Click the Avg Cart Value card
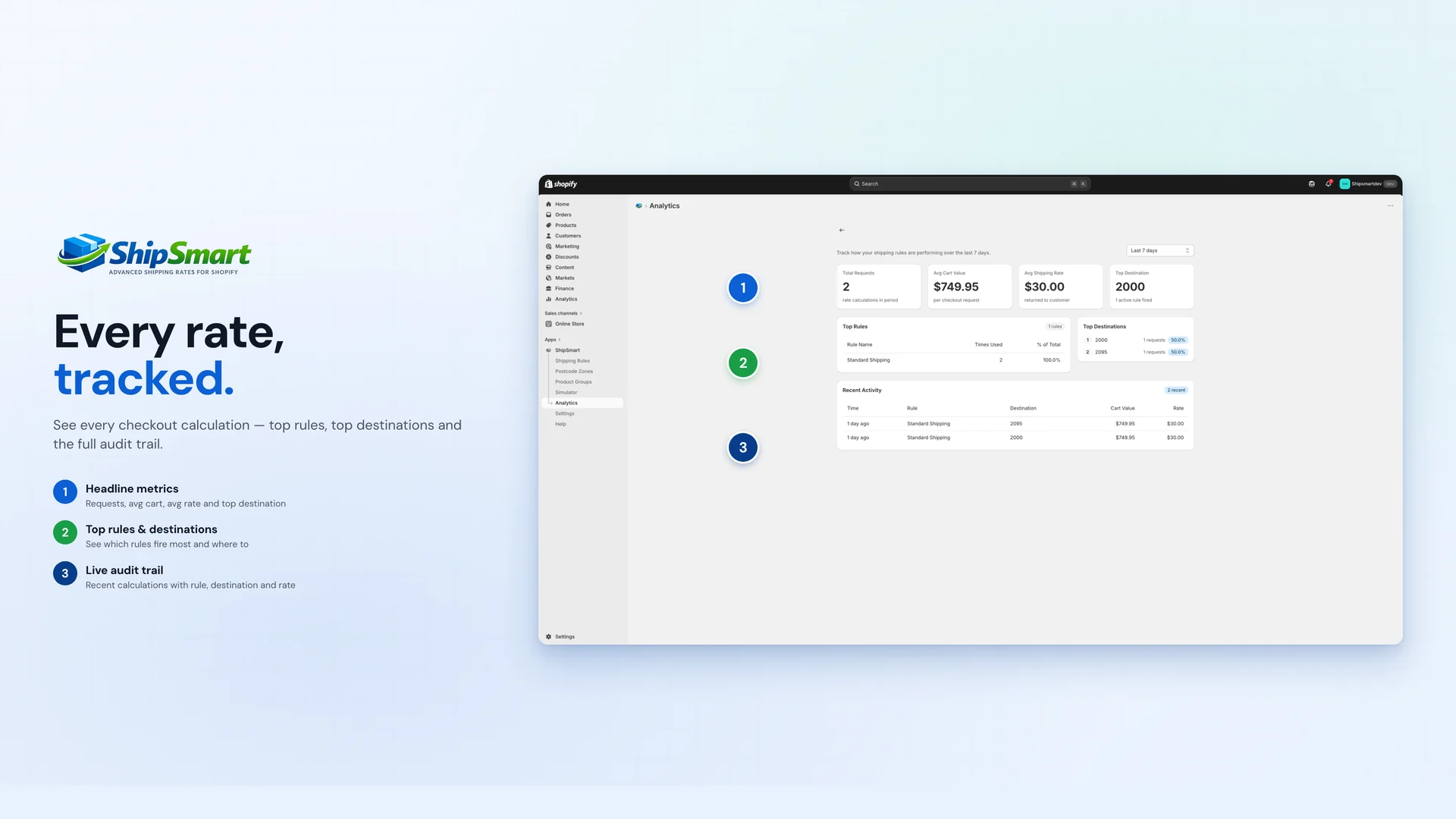This screenshot has height=819, width=1456. [x=970, y=287]
